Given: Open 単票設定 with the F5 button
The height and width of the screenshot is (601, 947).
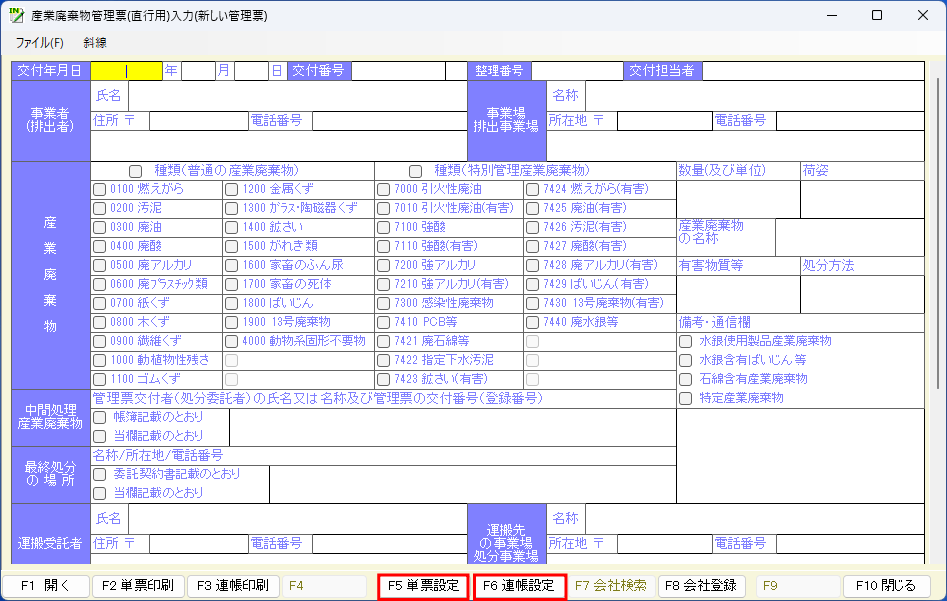Looking at the screenshot, I should point(423,587).
